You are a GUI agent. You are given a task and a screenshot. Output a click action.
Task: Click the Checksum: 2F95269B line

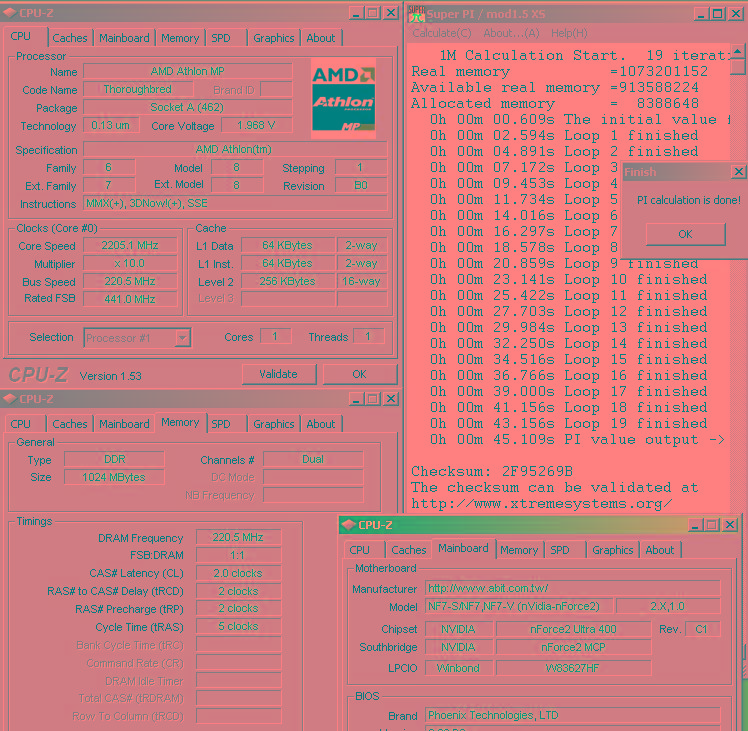(x=491, y=471)
